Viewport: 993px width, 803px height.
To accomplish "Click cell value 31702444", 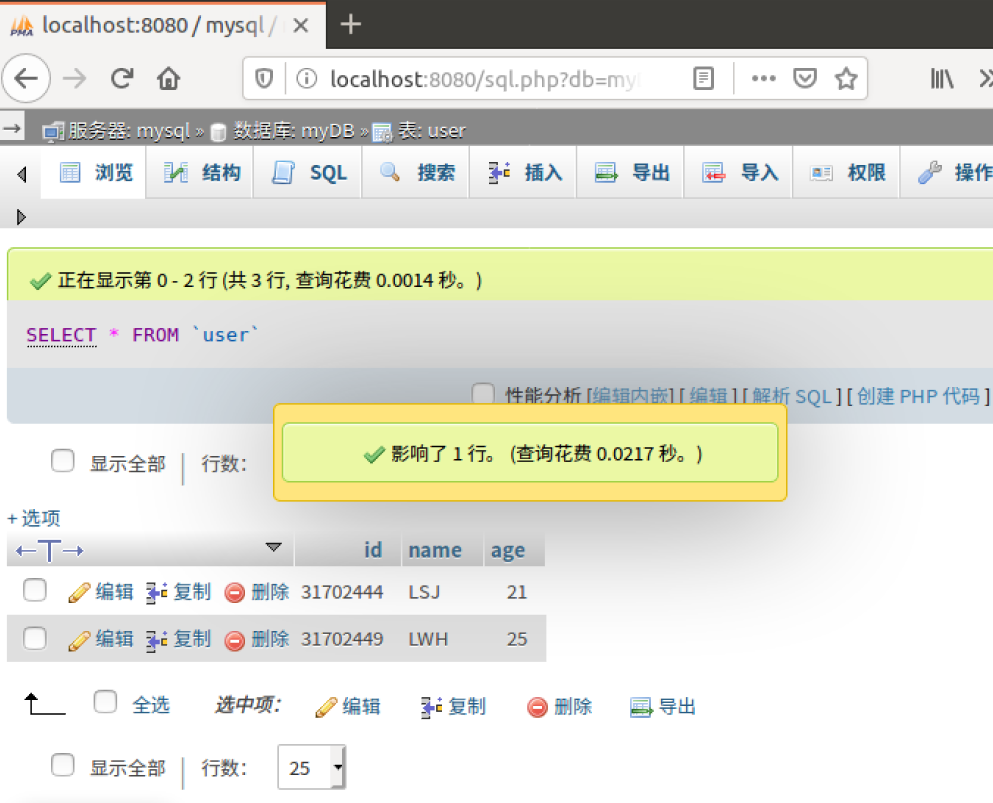I will (342, 592).
